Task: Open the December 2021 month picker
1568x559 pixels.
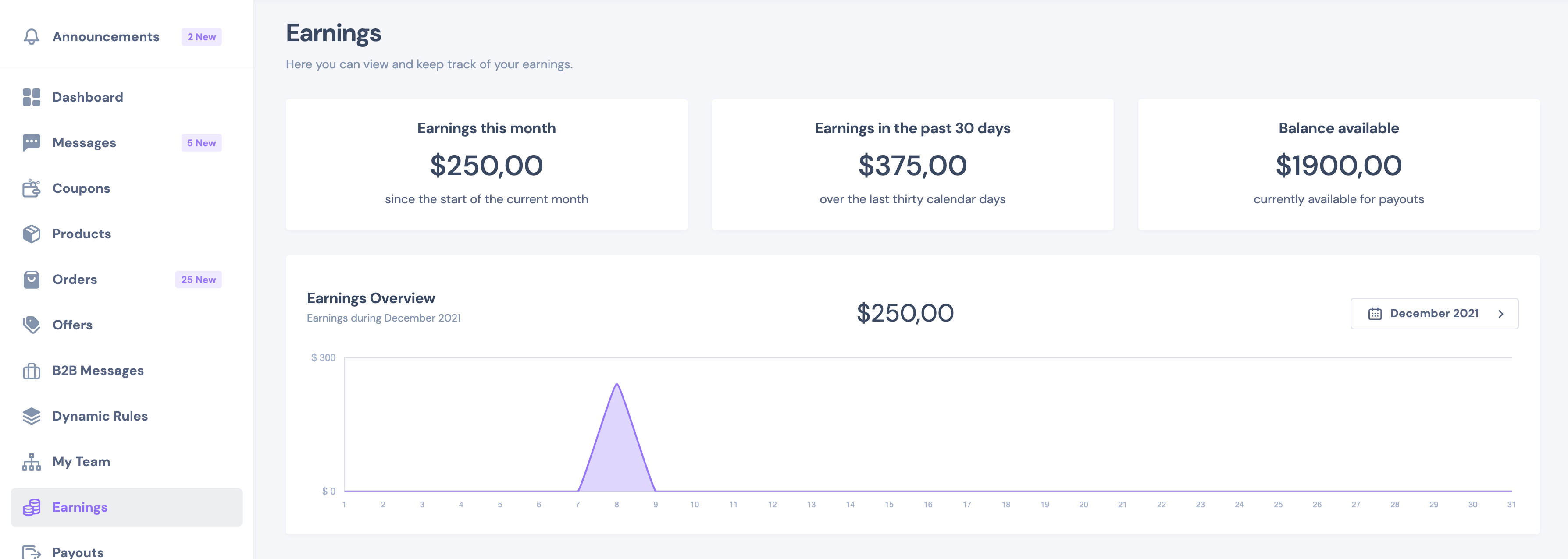Action: [x=1433, y=314]
